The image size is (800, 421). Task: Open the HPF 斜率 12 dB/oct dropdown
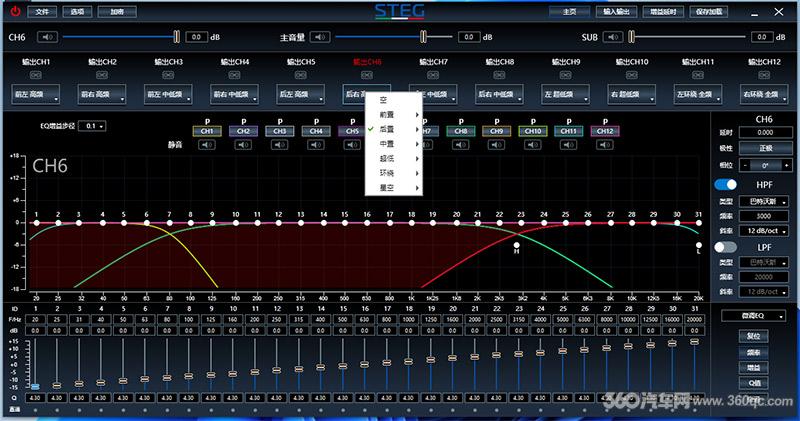tap(764, 231)
